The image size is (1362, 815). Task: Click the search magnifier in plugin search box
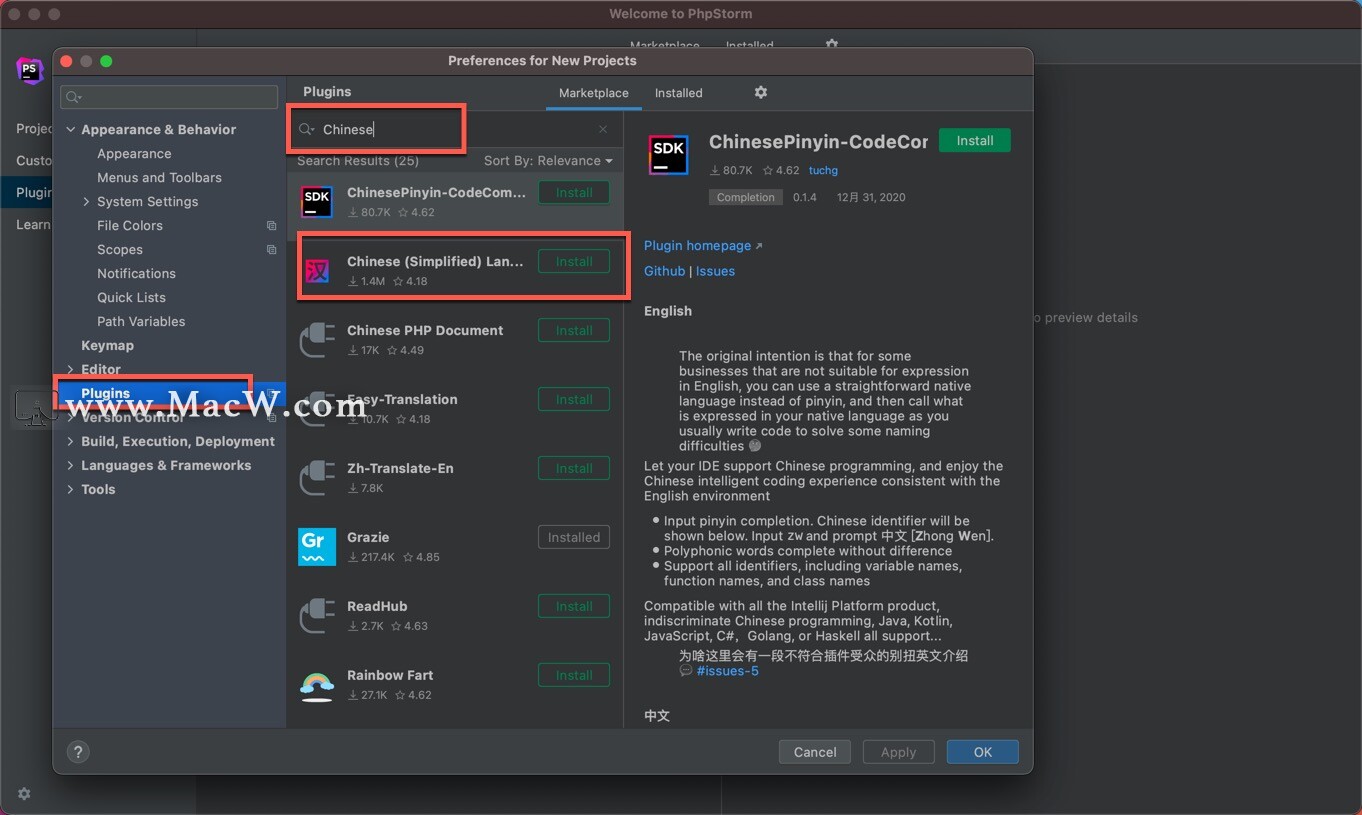pyautogui.click(x=307, y=129)
